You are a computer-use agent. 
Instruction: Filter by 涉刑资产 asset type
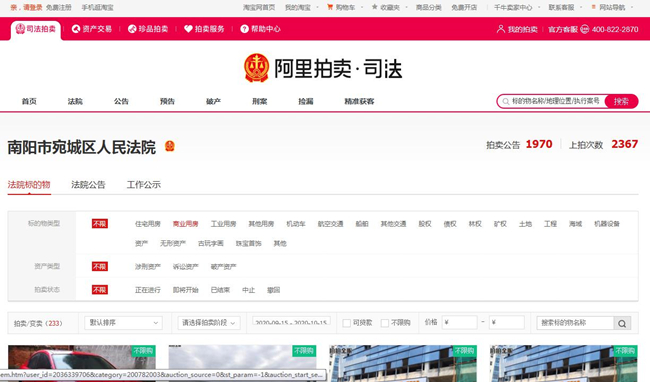[148, 267]
